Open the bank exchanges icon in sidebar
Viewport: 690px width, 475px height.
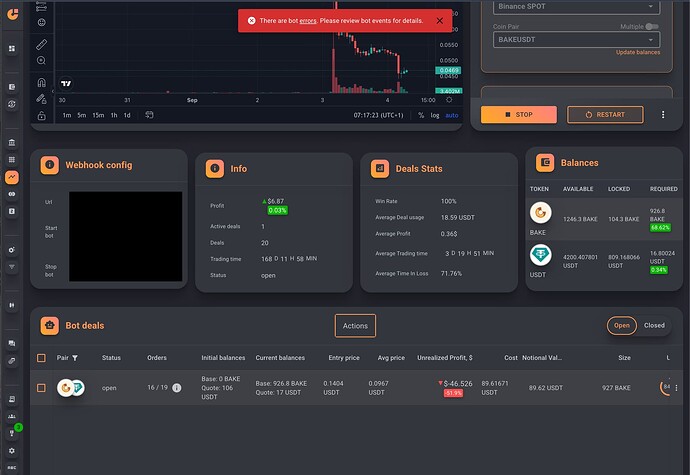pyautogui.click(x=12, y=142)
